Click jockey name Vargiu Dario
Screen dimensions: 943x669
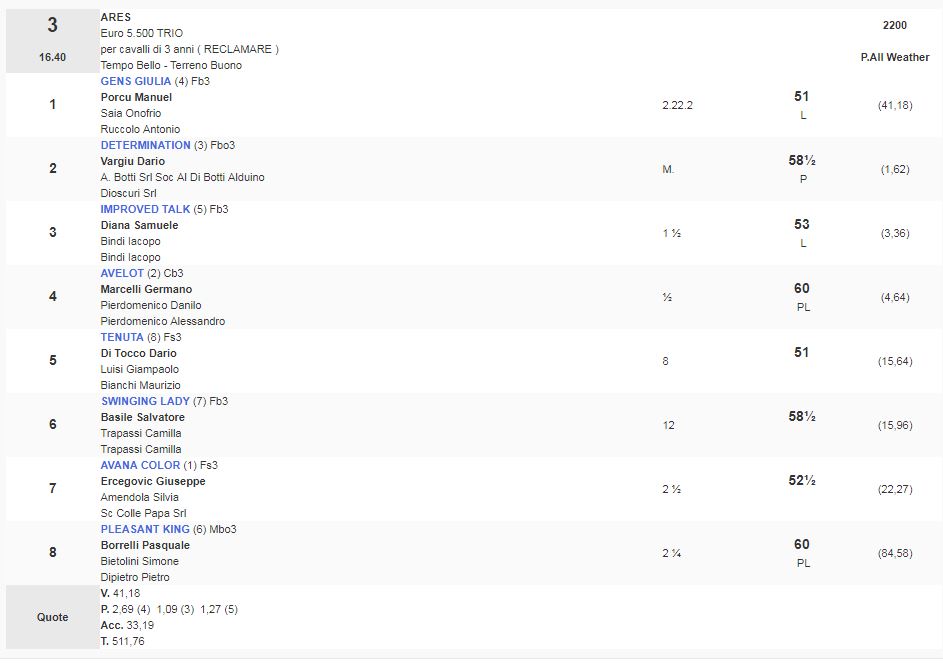click(x=133, y=161)
